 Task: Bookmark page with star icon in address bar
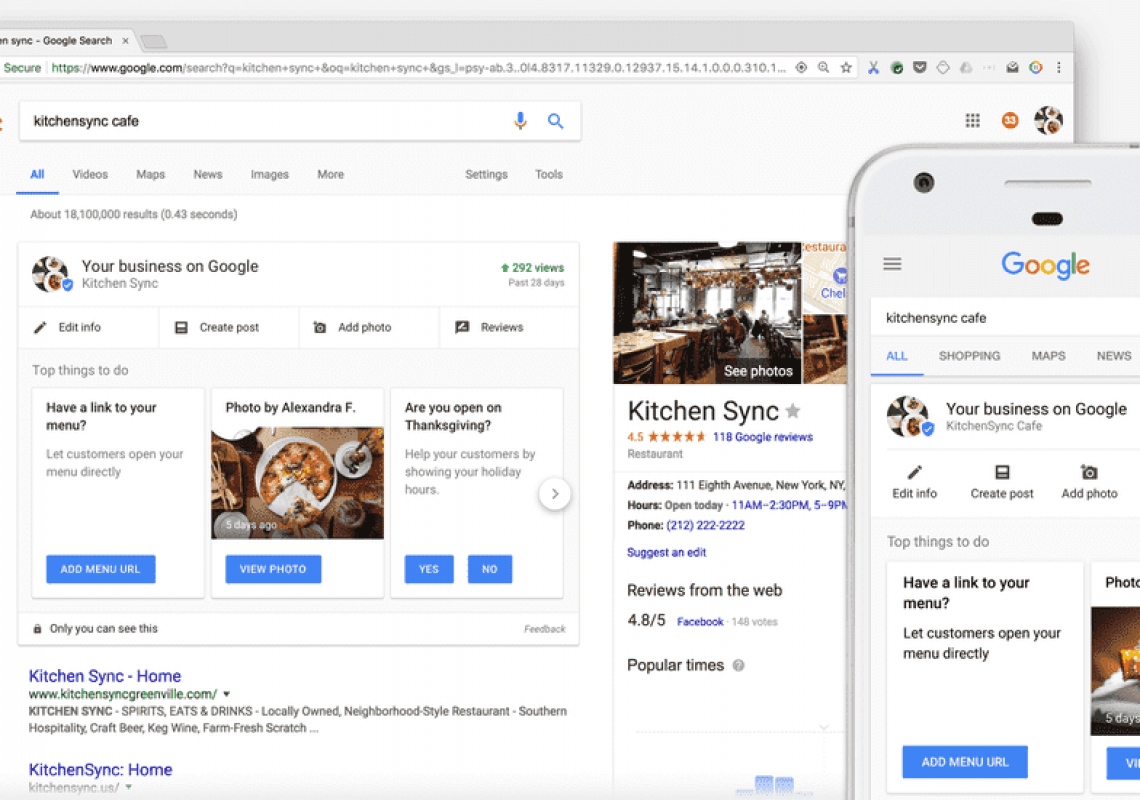(846, 68)
